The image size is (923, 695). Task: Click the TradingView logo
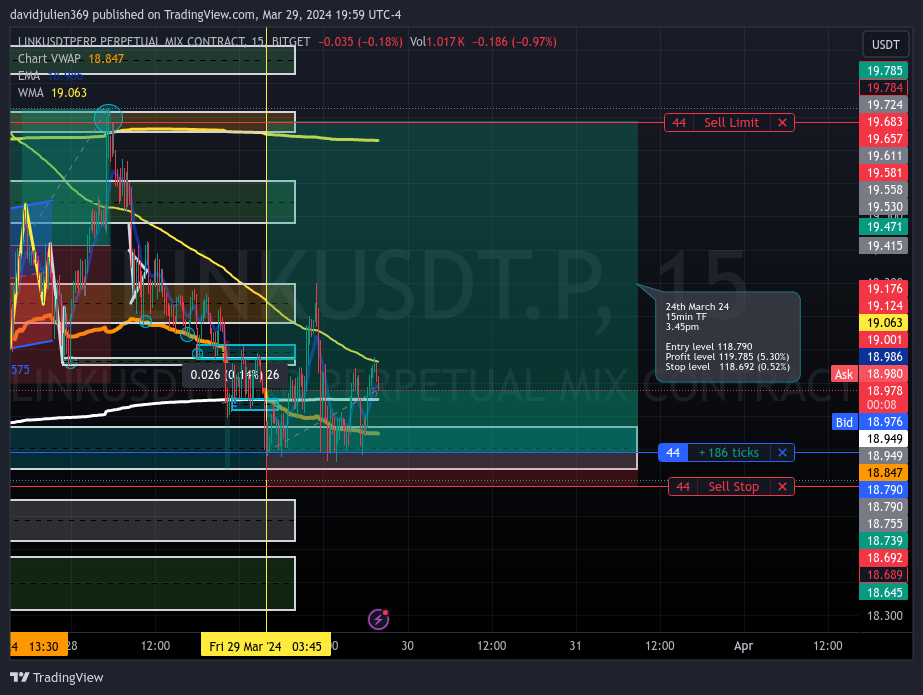57,677
